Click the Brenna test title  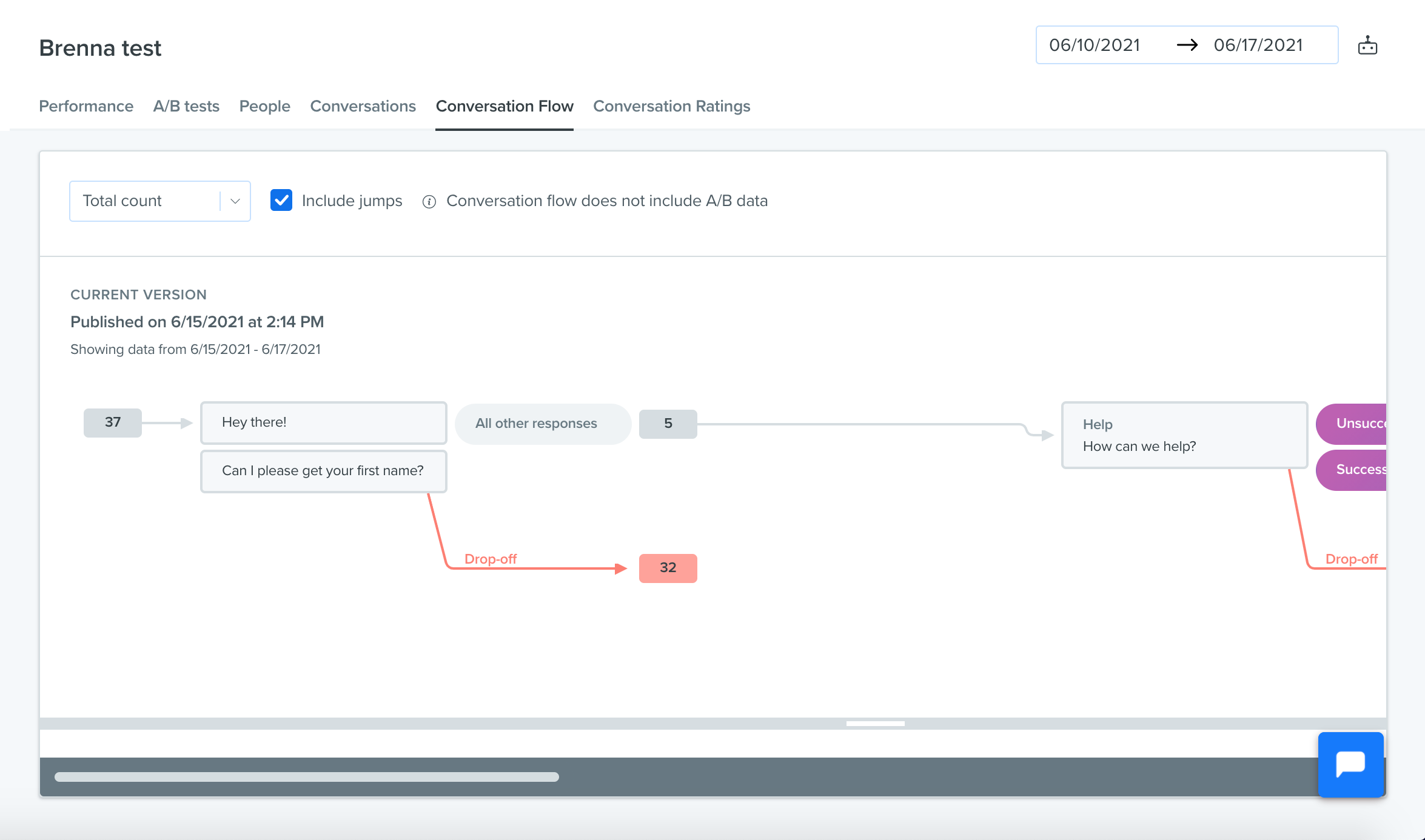pyautogui.click(x=100, y=48)
